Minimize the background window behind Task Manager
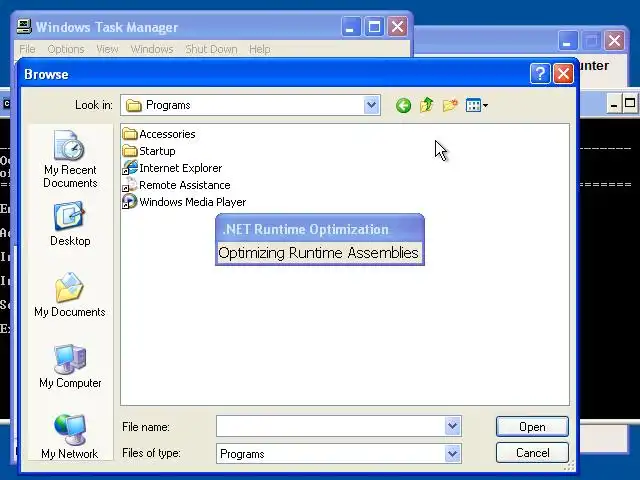Viewport: 640px width, 480px height. (568, 41)
